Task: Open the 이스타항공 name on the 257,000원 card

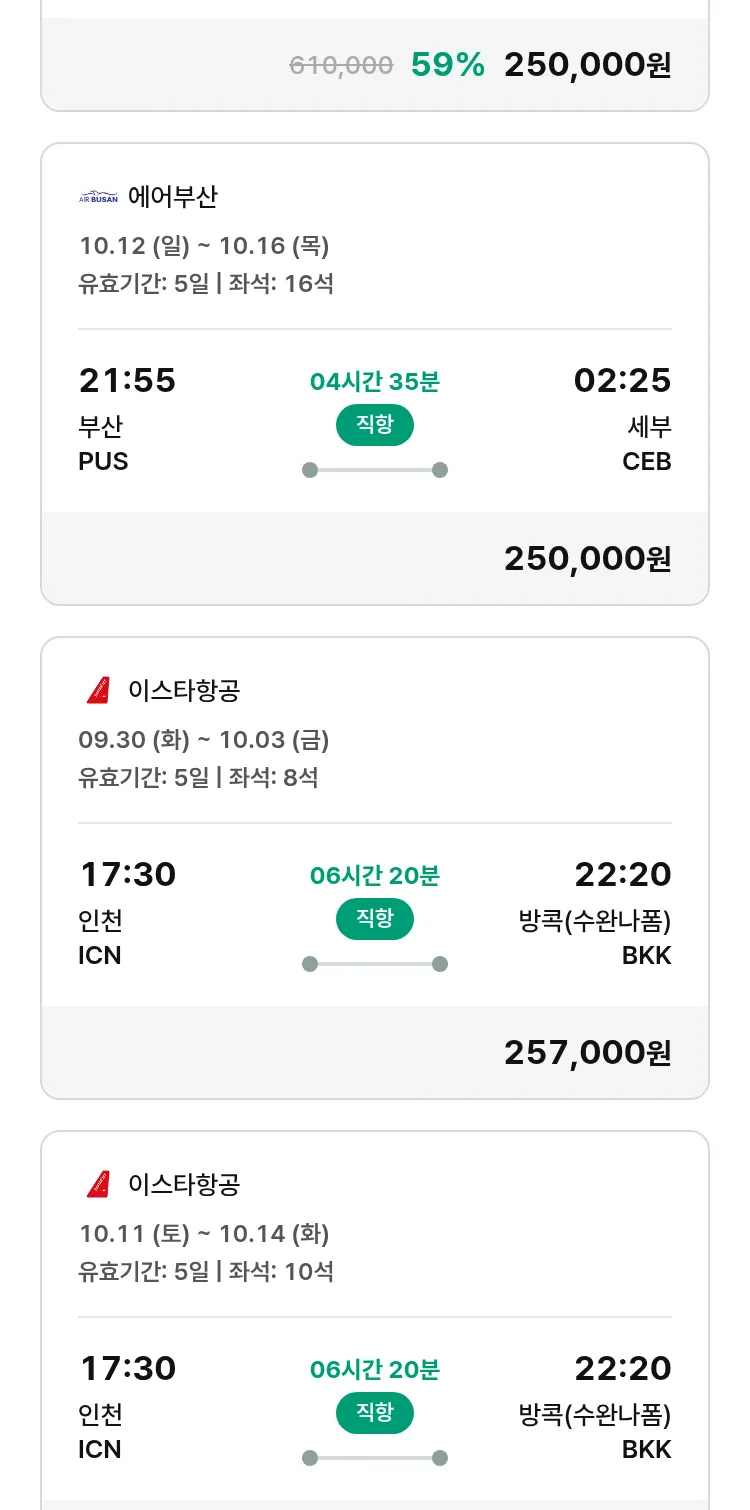Action: click(x=184, y=690)
